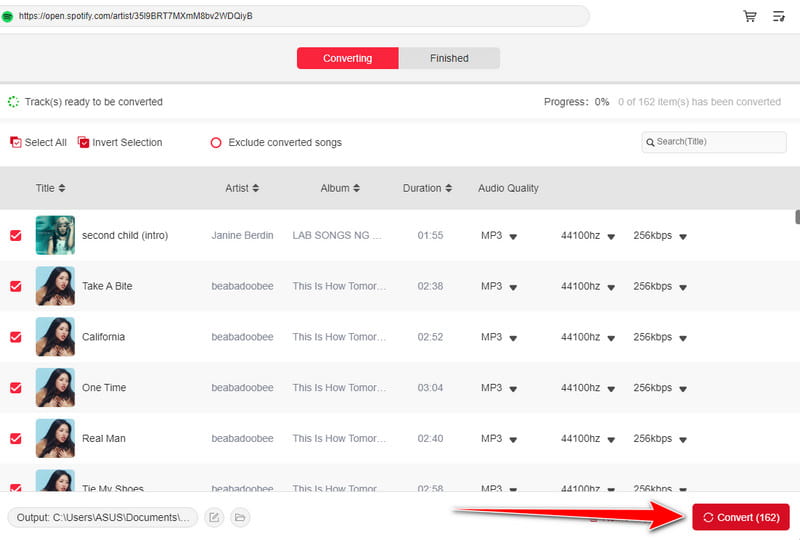Viewport: 800px width, 540px height.
Task: Sort tracks by Title arrows
Action: tap(62, 188)
